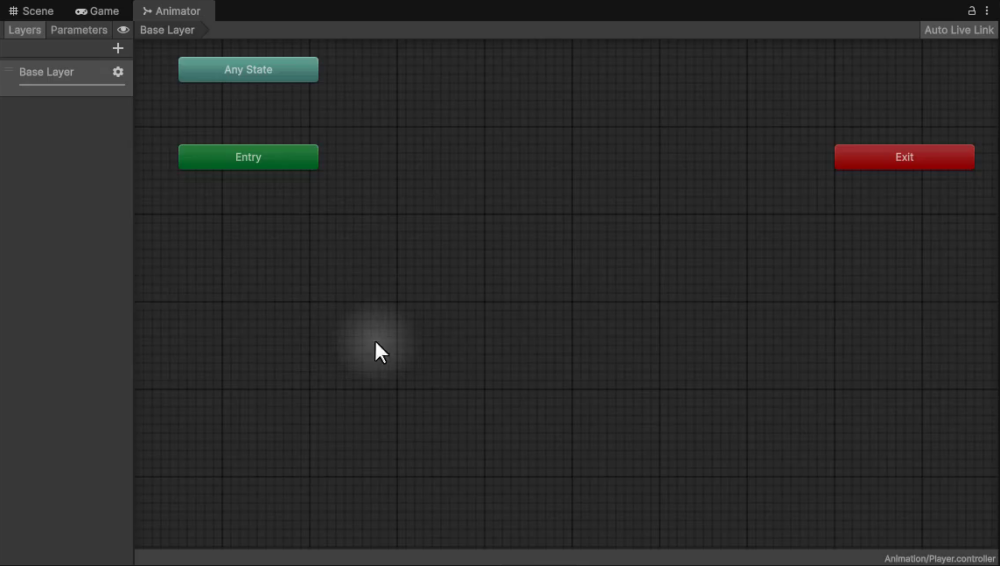Viewport: 1000px width, 566px height.
Task: Toggle Auto Live Link button
Action: tap(959, 30)
